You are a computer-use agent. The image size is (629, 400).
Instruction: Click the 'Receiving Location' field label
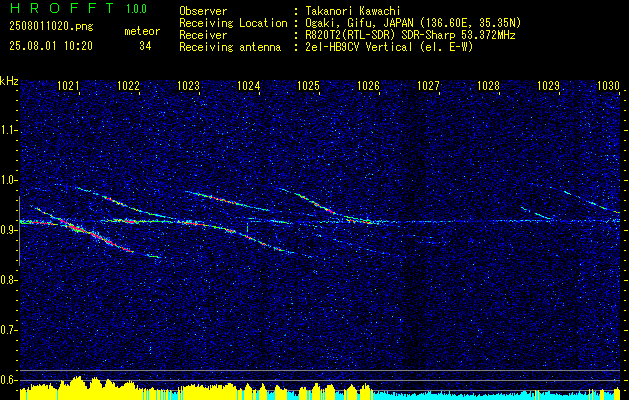click(x=233, y=23)
